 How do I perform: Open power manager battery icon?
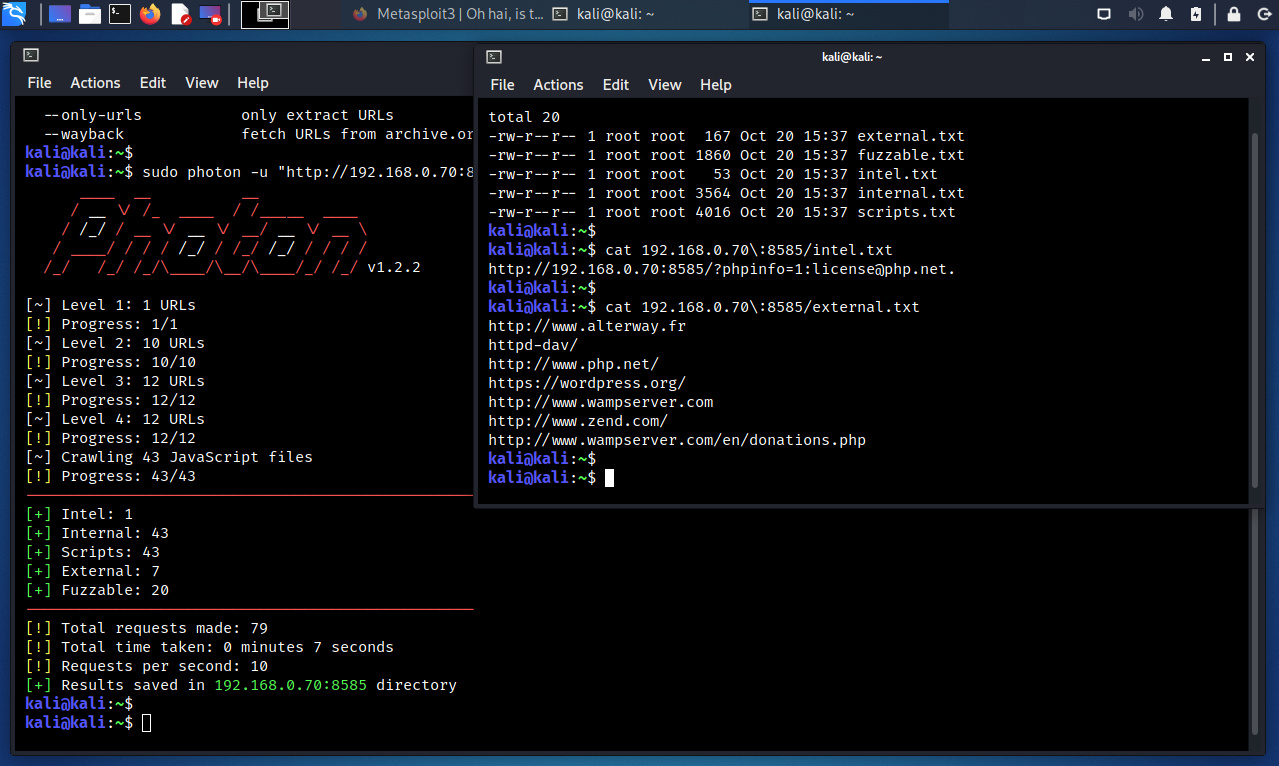tap(1196, 14)
